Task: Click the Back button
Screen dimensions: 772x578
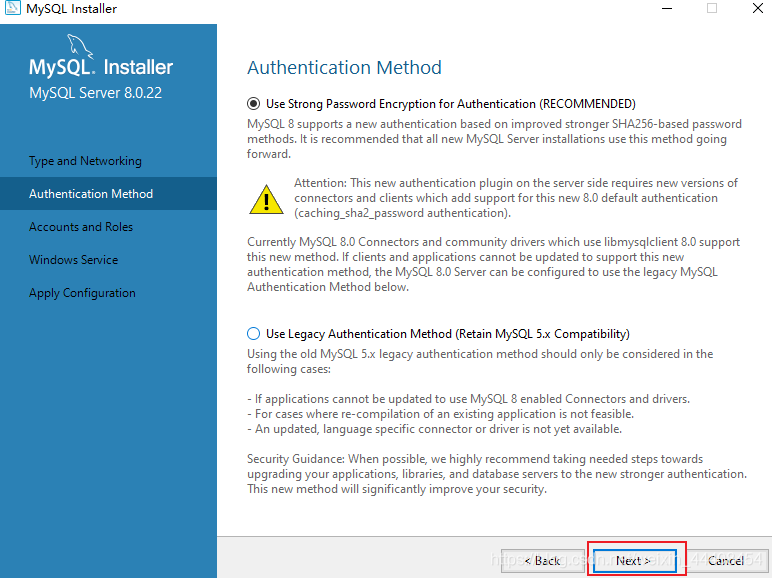Action: (543, 560)
